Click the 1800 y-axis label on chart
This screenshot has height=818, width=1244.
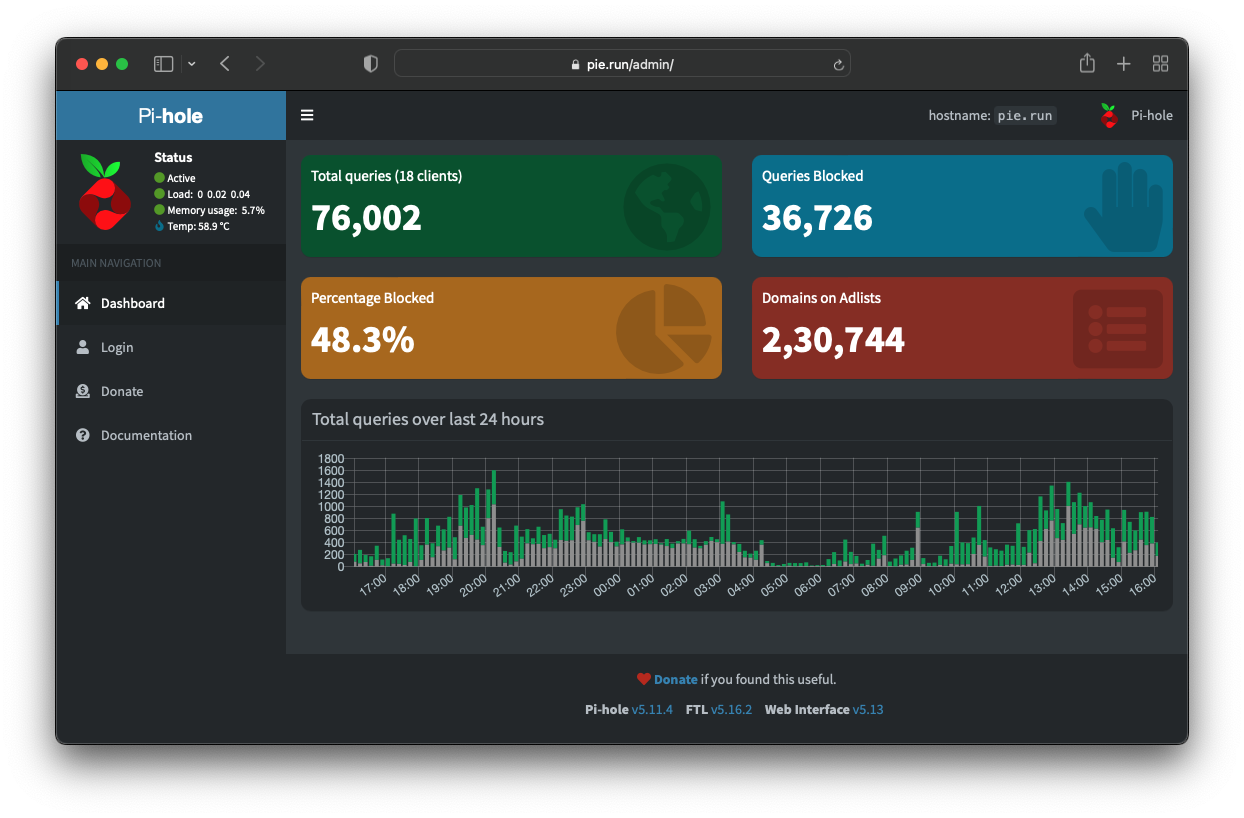[331, 459]
